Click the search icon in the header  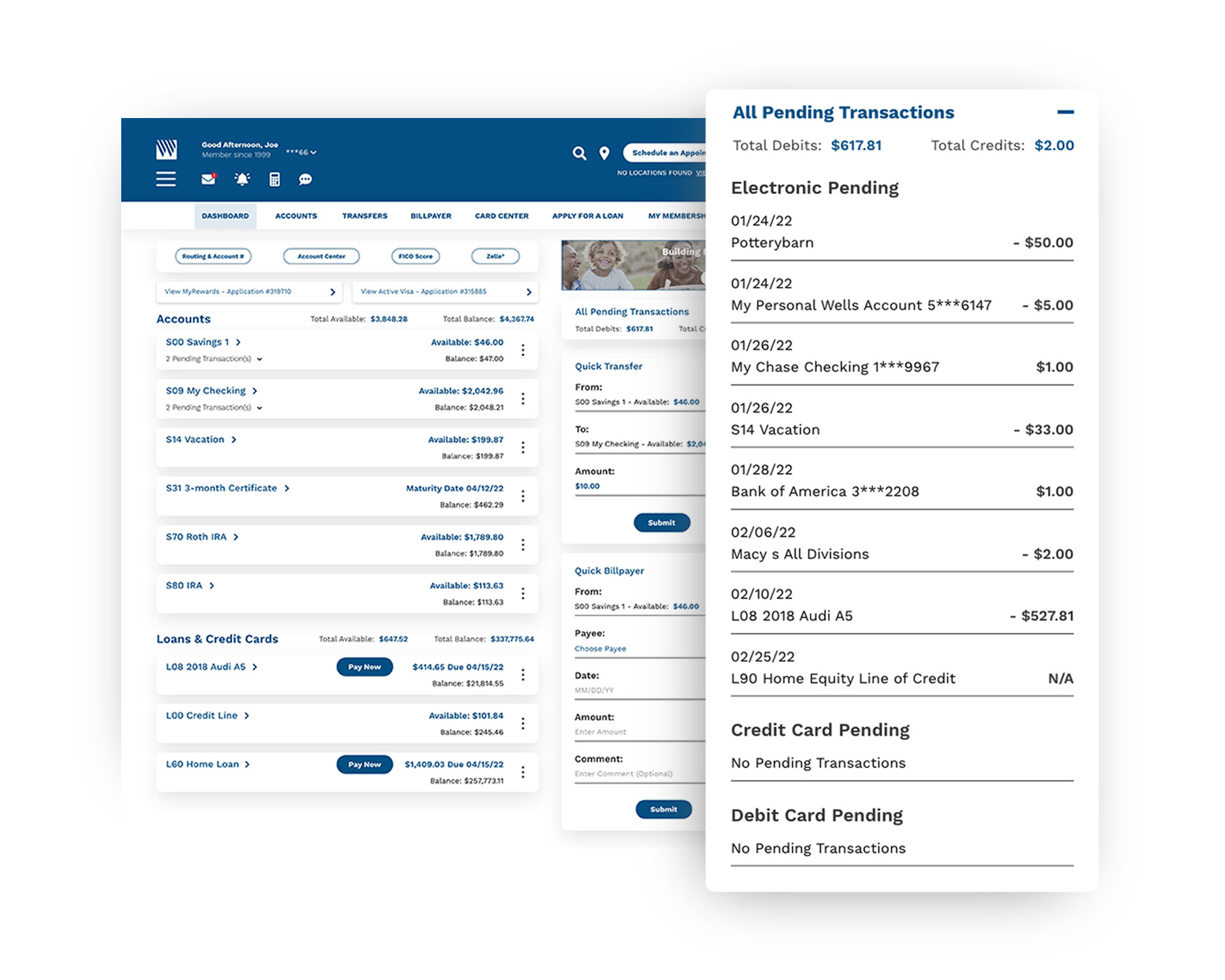click(x=580, y=153)
